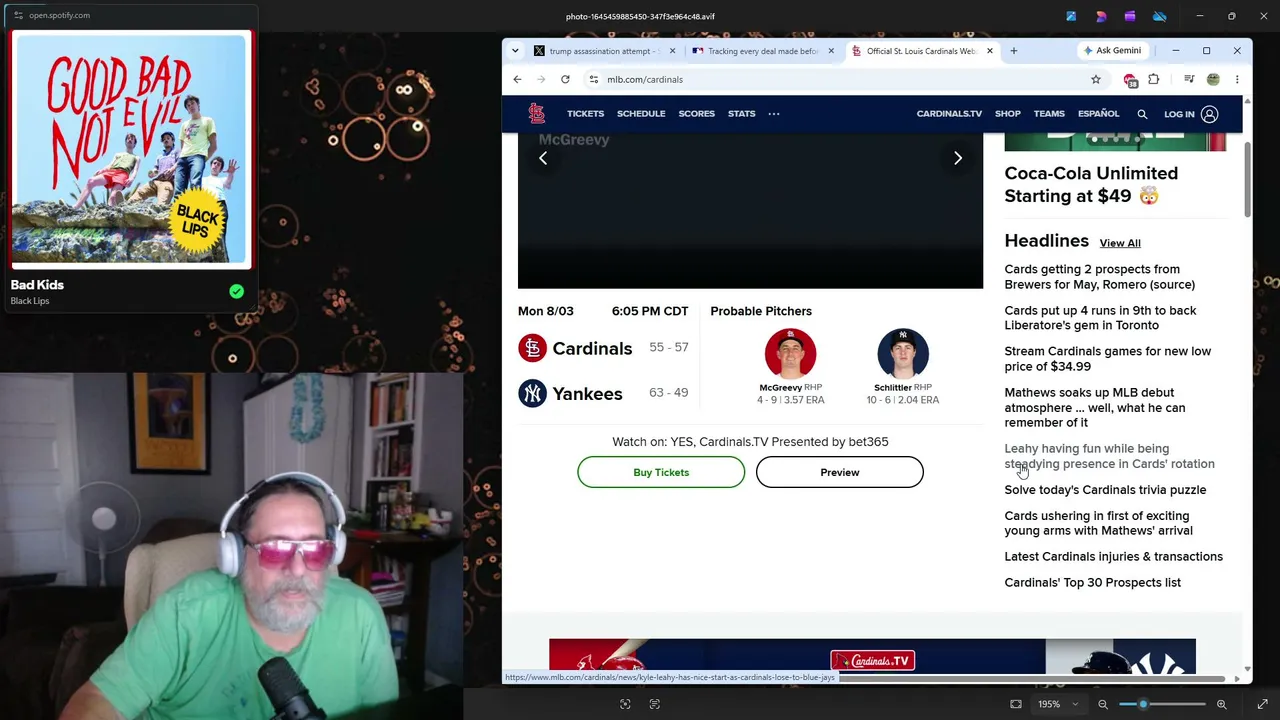
Task: Open Cards ushering in young arms headline
Action: [x=1098, y=523]
